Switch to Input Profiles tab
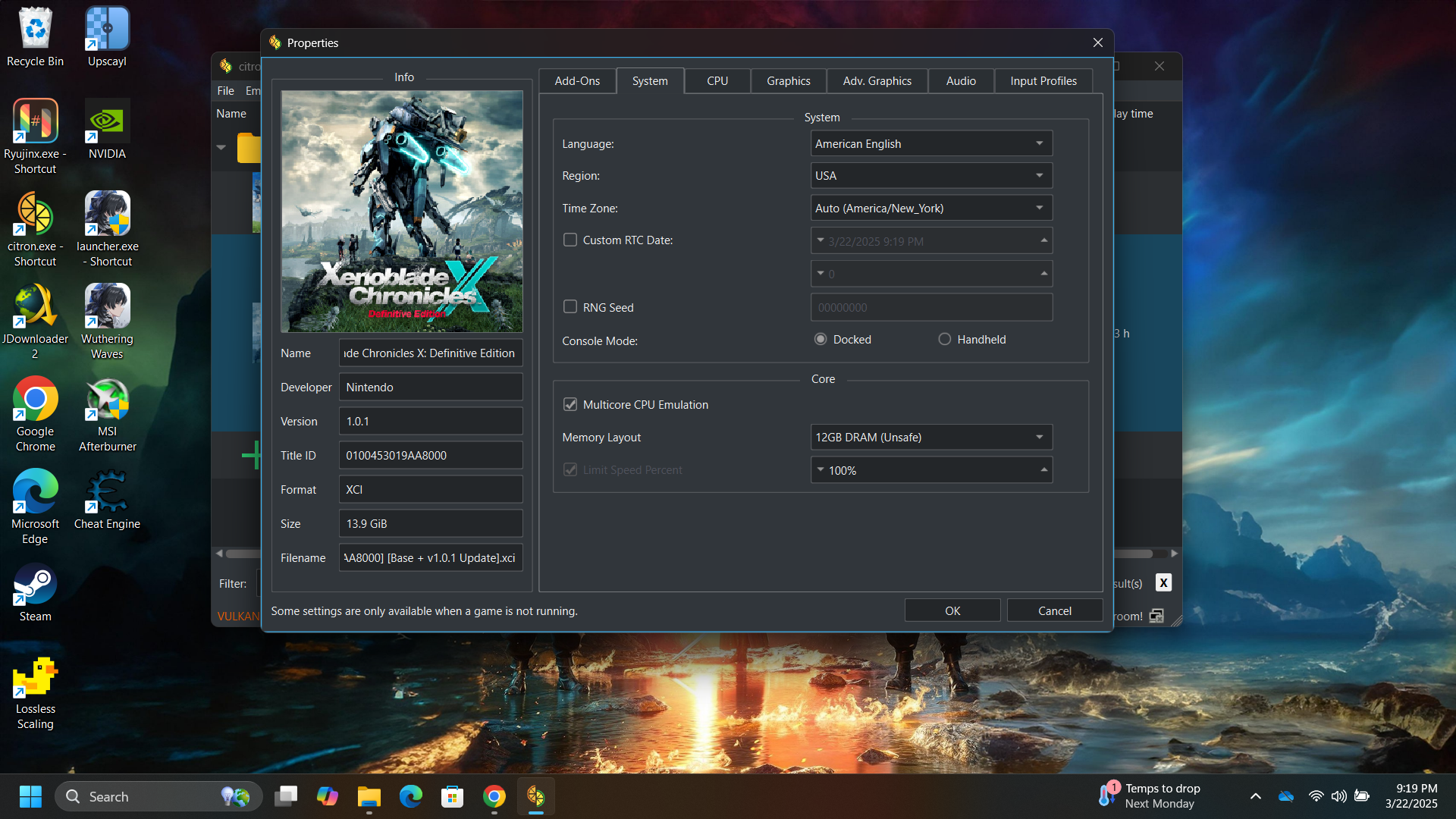The height and width of the screenshot is (819, 1456). pyautogui.click(x=1043, y=80)
